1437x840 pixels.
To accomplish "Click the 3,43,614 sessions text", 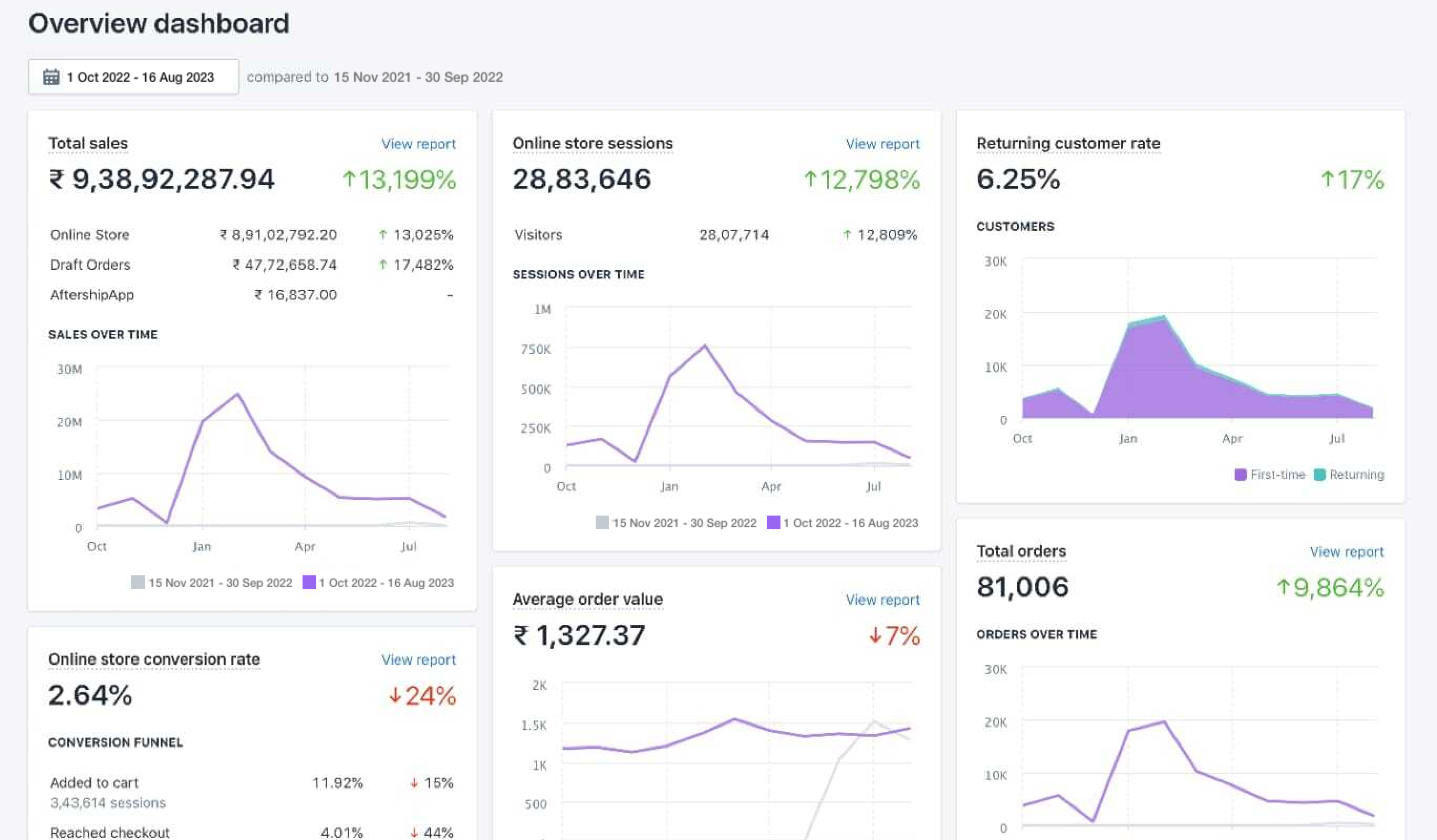I will 108,803.
